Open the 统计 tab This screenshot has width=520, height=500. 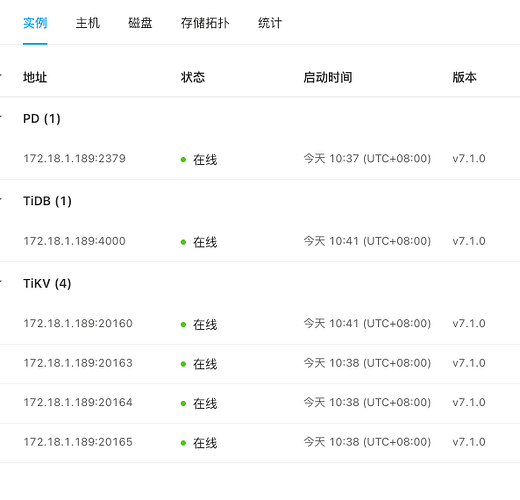tap(270, 23)
